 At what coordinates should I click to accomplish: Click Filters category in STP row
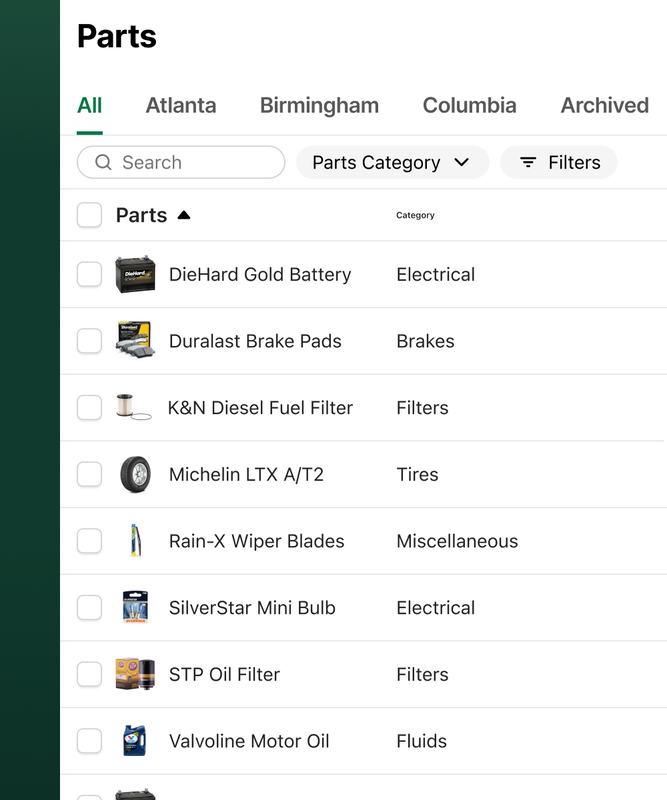point(423,674)
